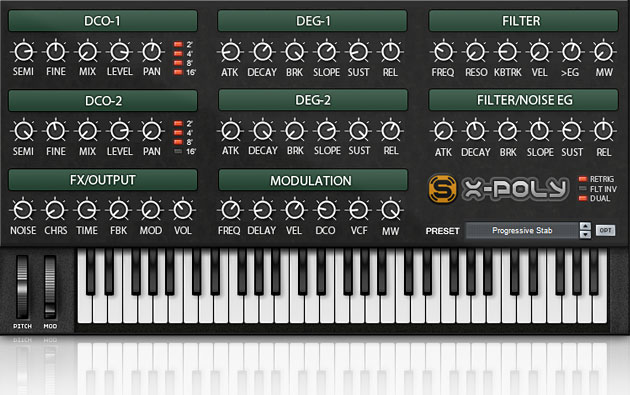630x395 pixels.
Task: Click the FX/OUTPUT CHRS knob
Action: (55, 210)
